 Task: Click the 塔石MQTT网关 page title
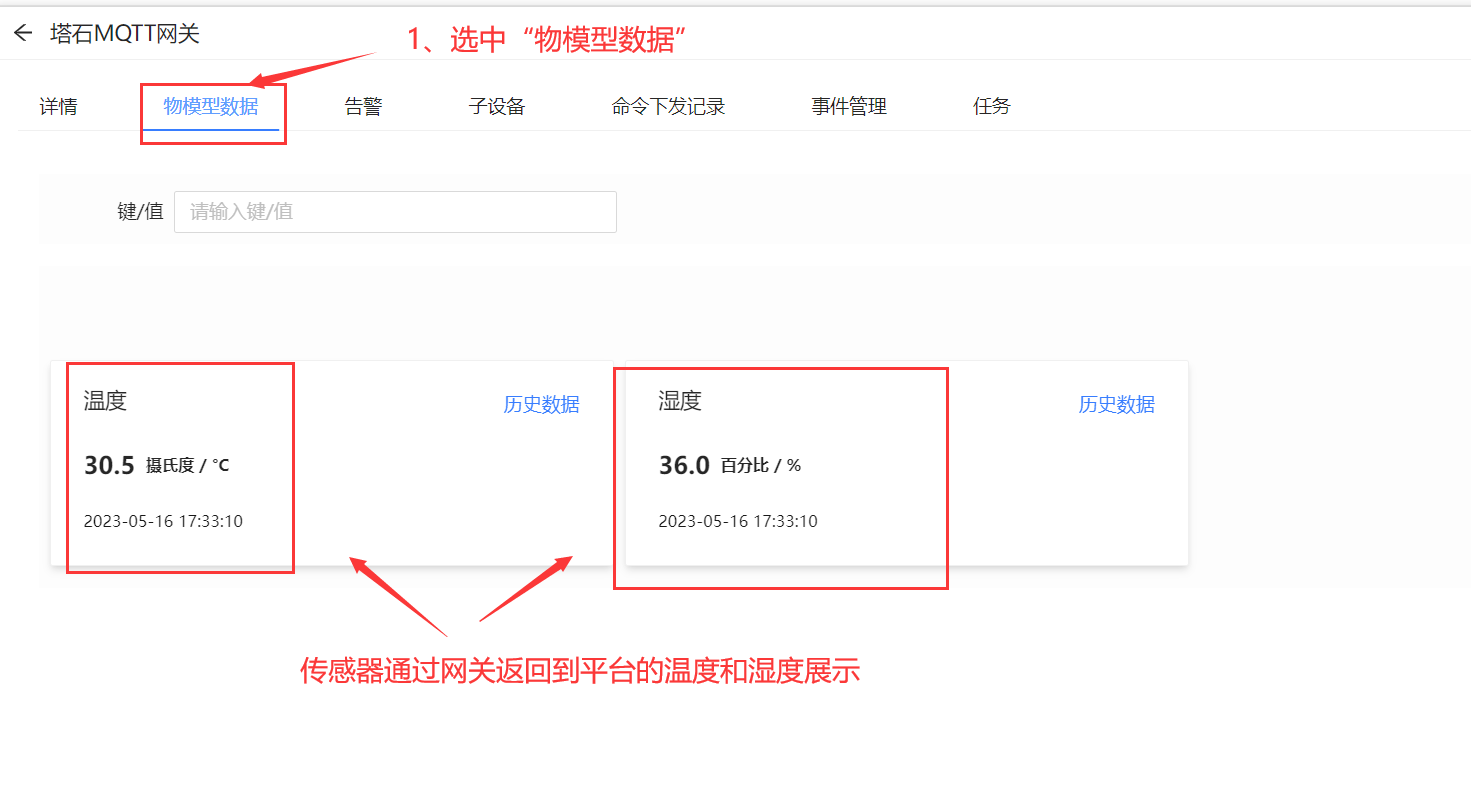click(125, 33)
